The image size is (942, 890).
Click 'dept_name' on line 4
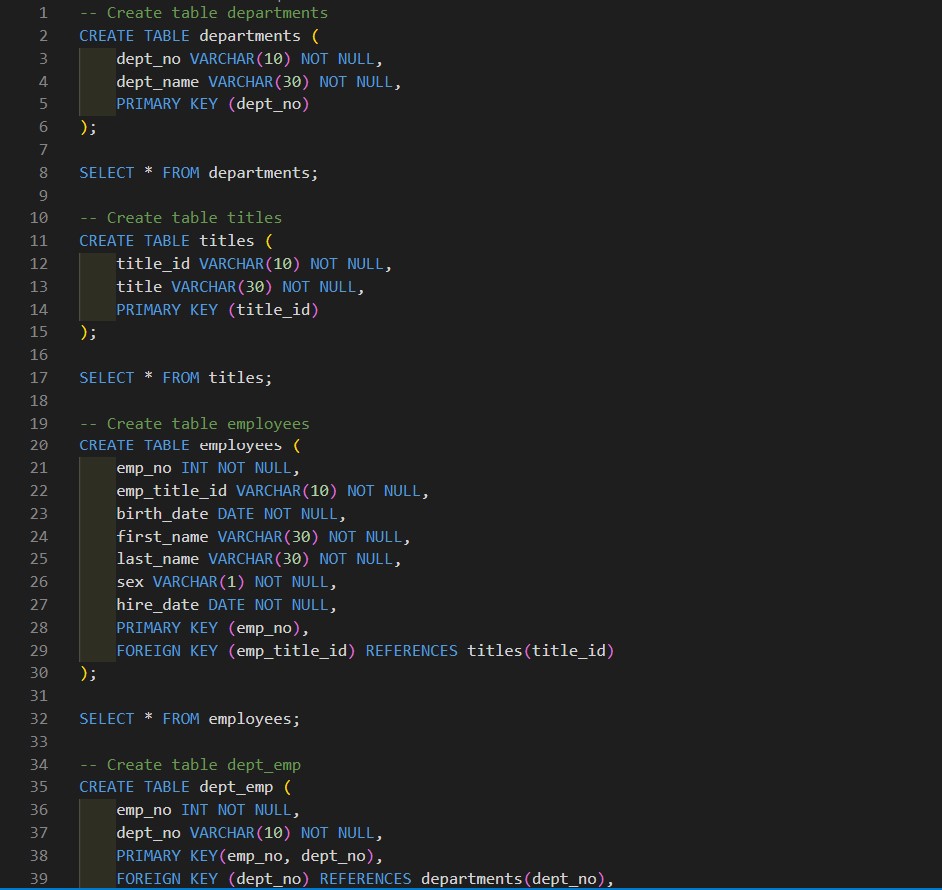(x=157, y=82)
